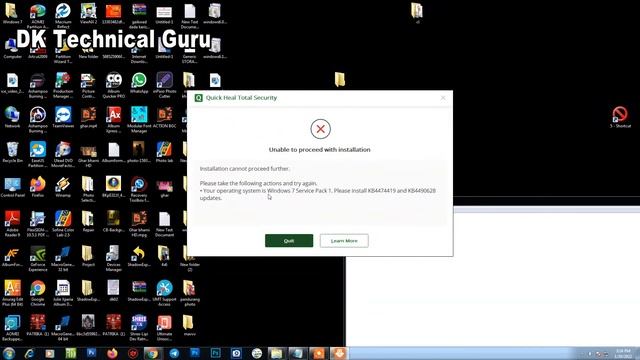Open the Repair folder on desktop
The height and width of the screenshot is (360, 640).
[88, 222]
